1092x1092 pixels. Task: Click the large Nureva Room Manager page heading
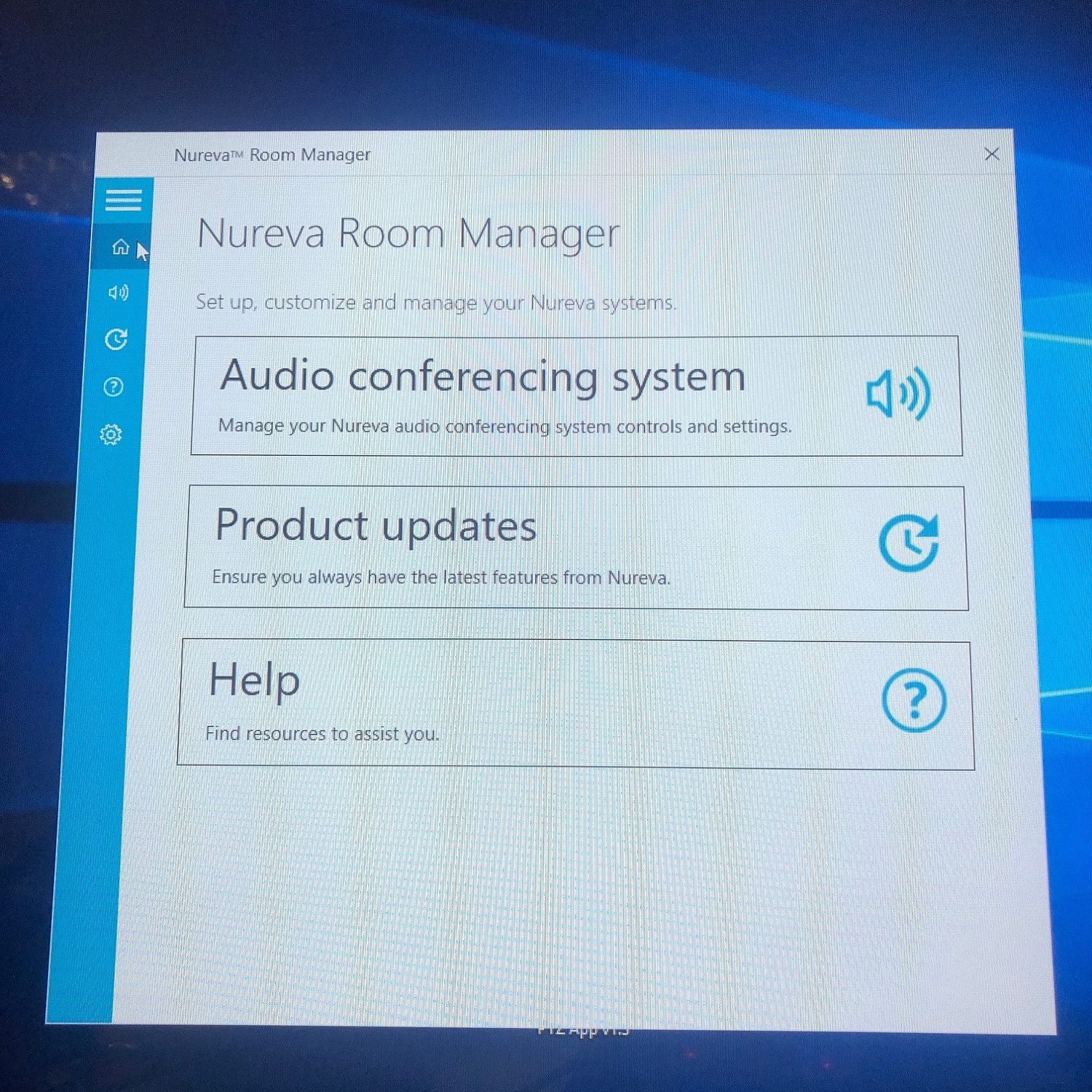[x=408, y=234]
